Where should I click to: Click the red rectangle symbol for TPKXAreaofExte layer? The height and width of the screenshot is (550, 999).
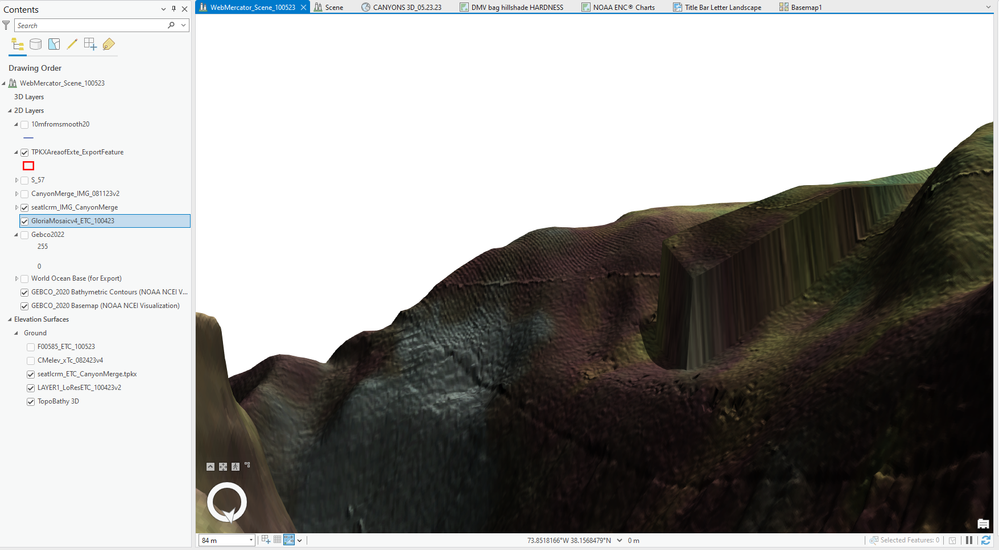tap(28, 166)
